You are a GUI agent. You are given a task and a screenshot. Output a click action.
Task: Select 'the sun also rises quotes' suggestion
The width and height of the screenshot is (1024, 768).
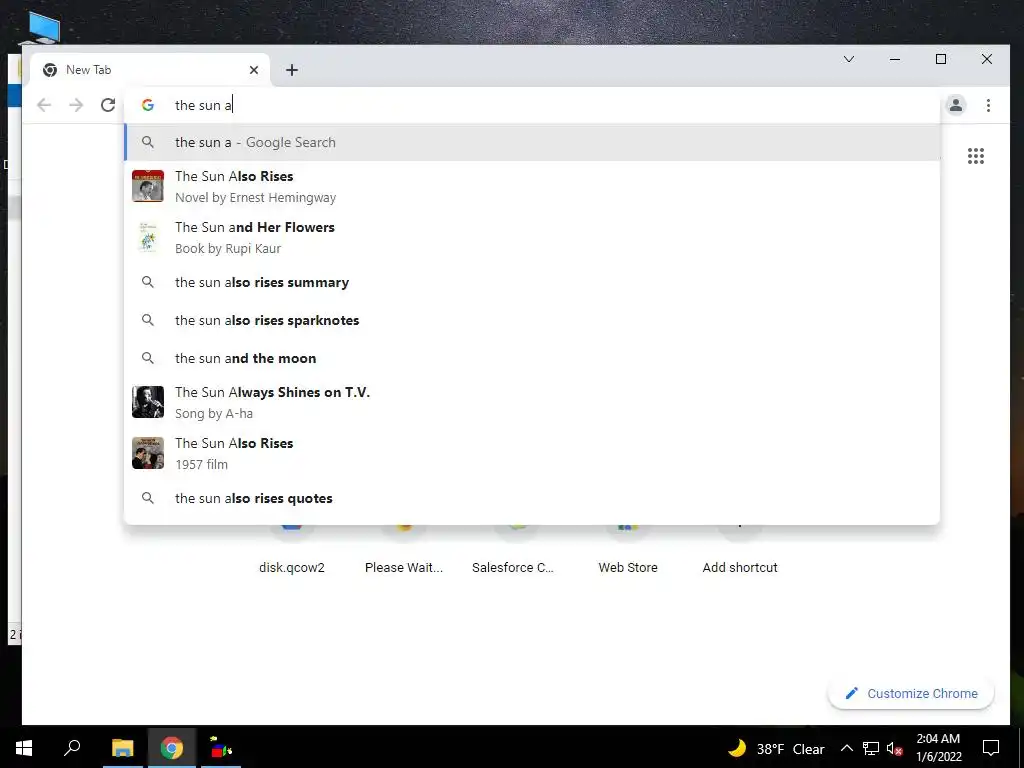tap(532, 498)
